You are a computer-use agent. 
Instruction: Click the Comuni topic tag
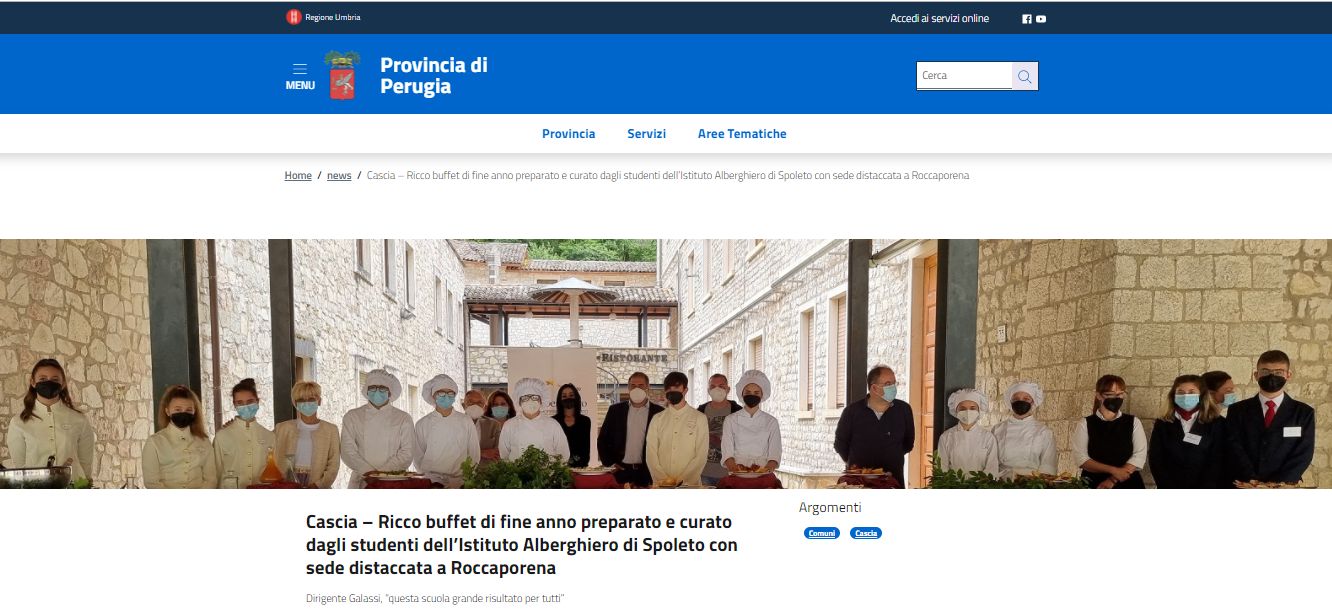tap(822, 533)
